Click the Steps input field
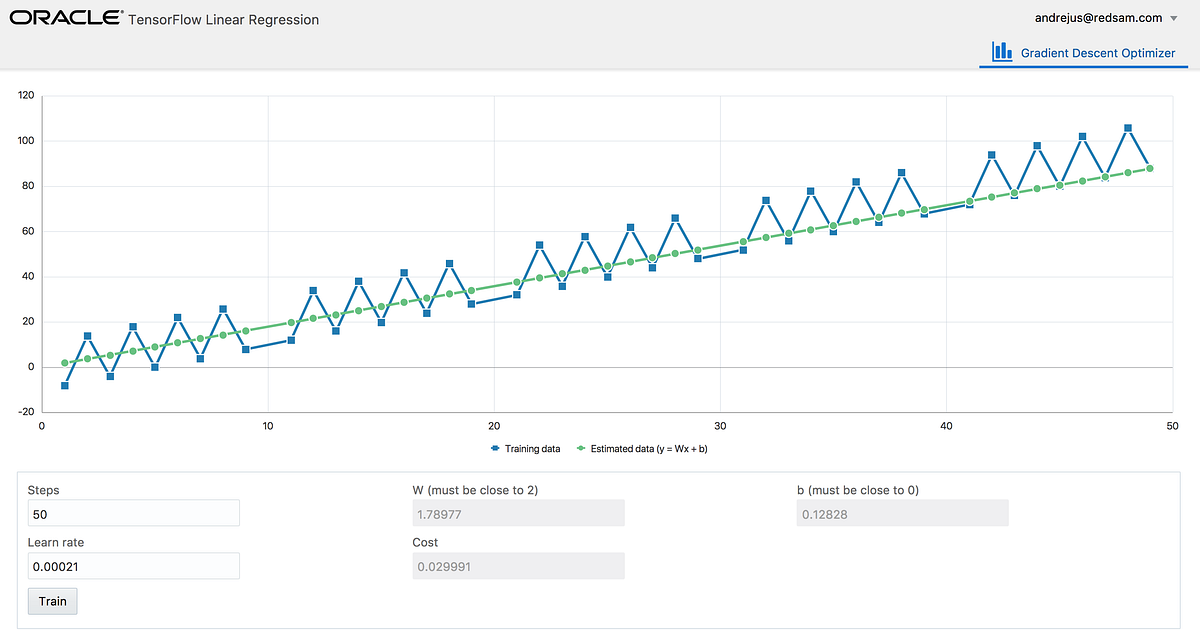Image resolution: width=1200 pixels, height=640 pixels. pos(133,512)
